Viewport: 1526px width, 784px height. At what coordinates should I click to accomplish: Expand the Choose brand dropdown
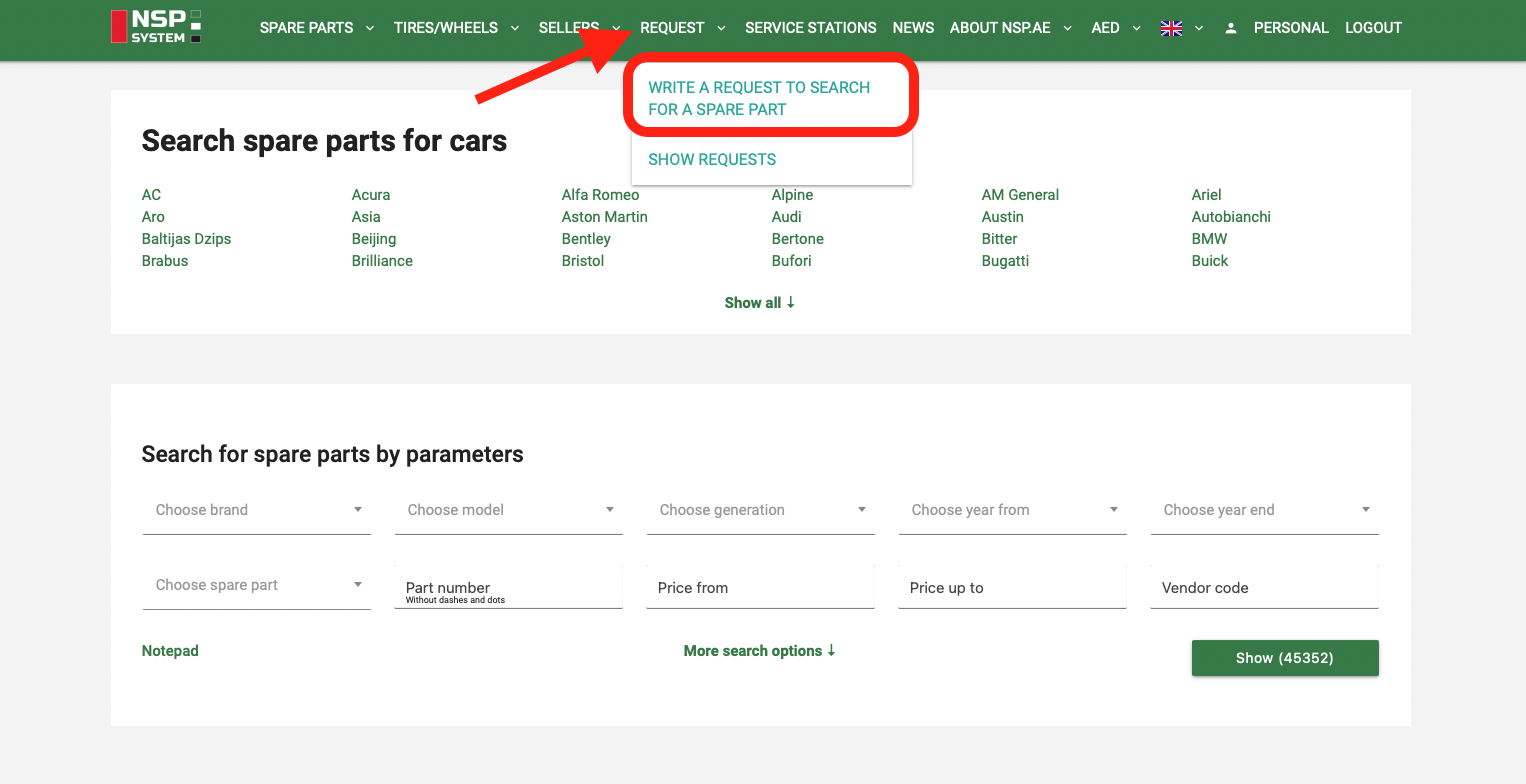click(257, 510)
